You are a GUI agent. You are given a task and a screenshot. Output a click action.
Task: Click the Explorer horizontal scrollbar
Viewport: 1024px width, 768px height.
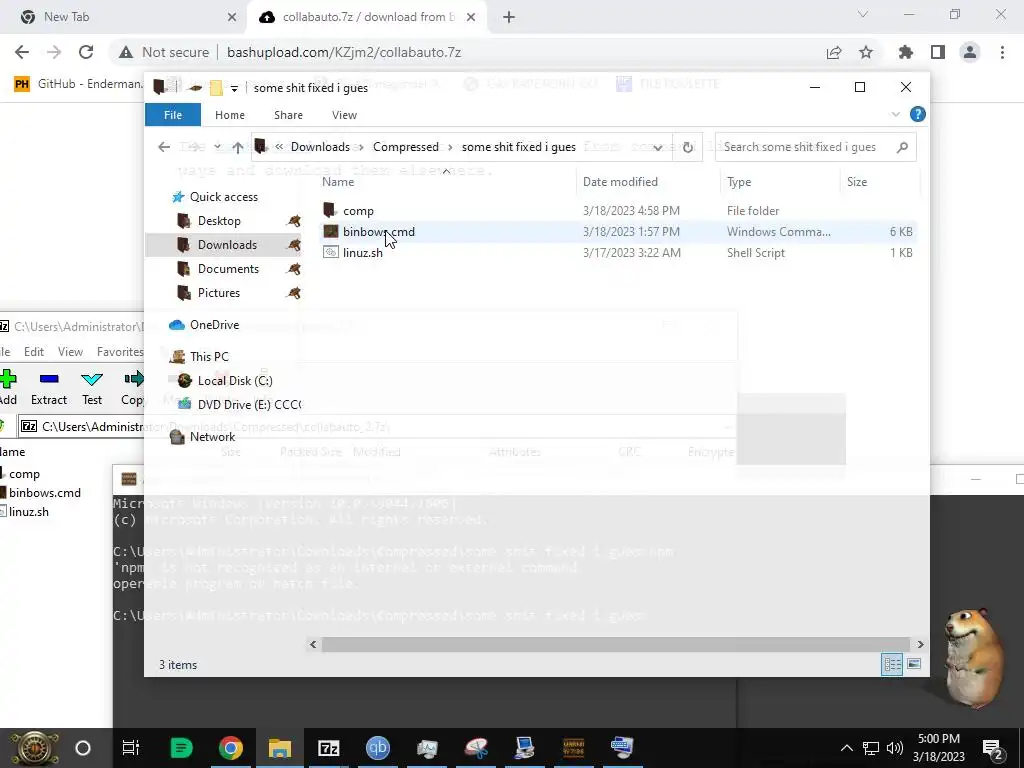click(x=615, y=645)
